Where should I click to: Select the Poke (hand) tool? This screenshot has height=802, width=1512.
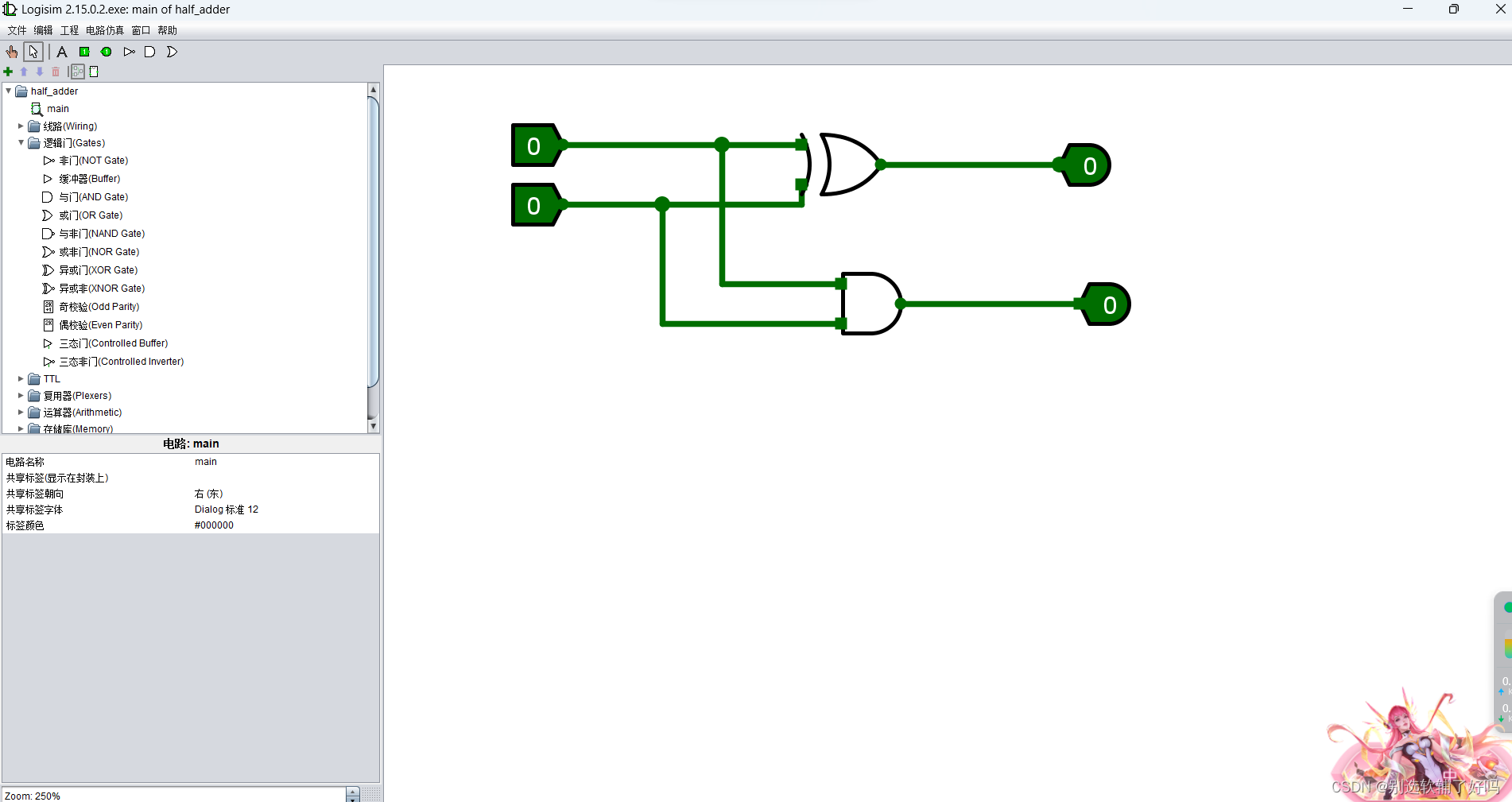[12, 52]
